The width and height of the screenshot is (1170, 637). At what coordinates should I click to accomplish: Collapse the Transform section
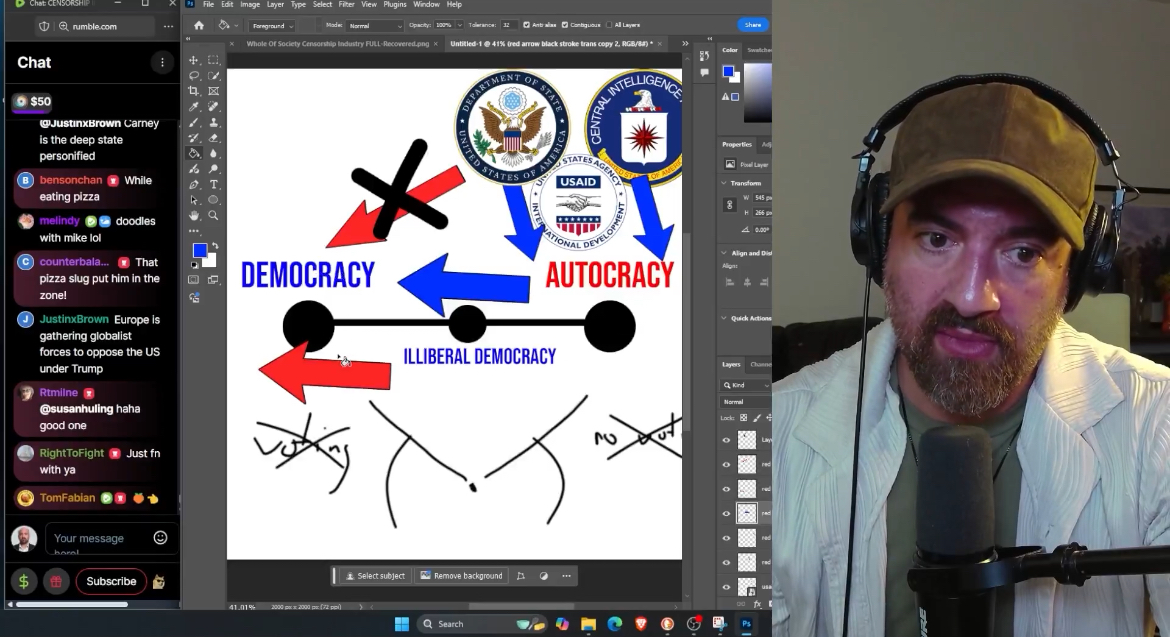coord(724,183)
